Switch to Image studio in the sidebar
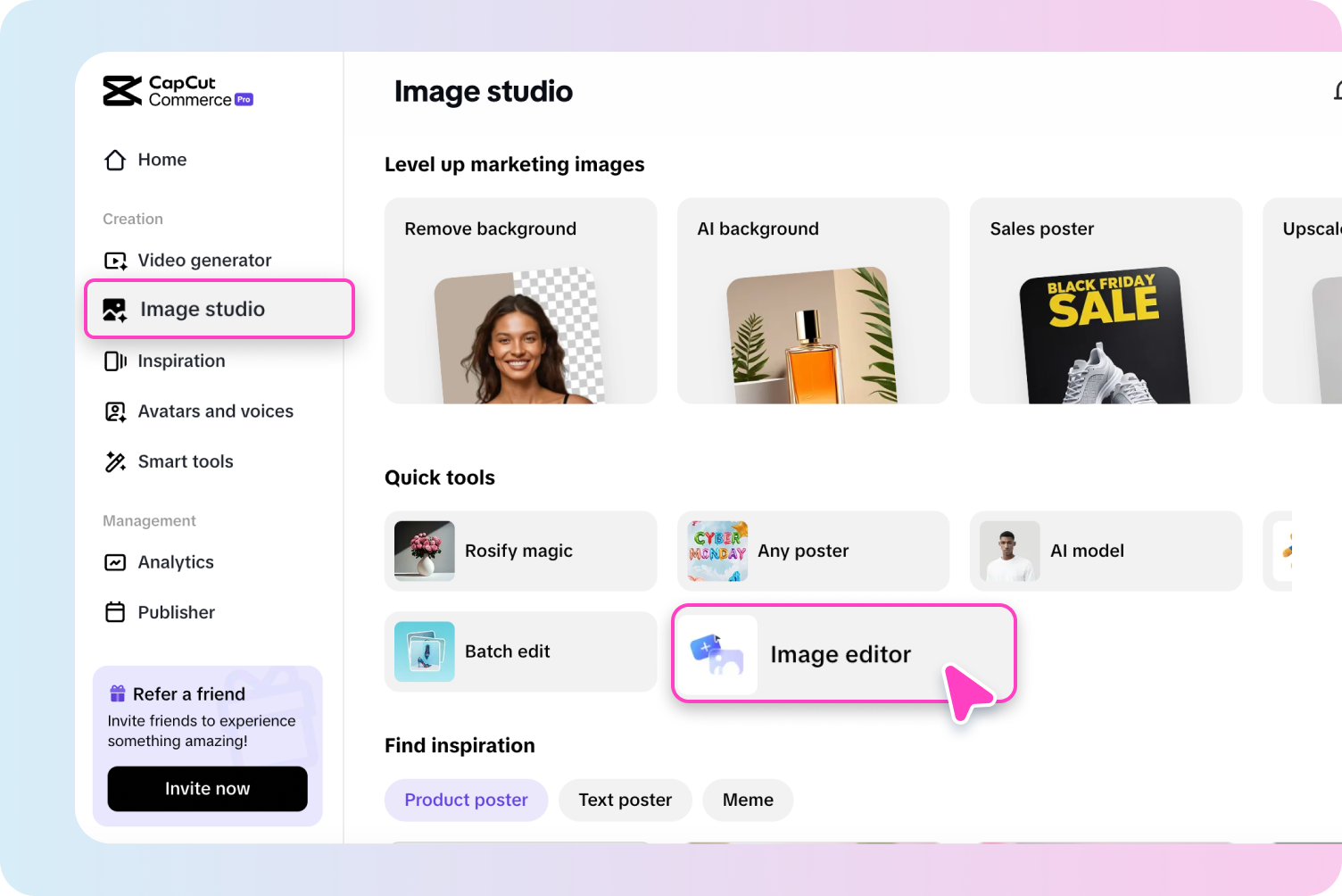Image resolution: width=1342 pixels, height=896 pixels. click(202, 309)
